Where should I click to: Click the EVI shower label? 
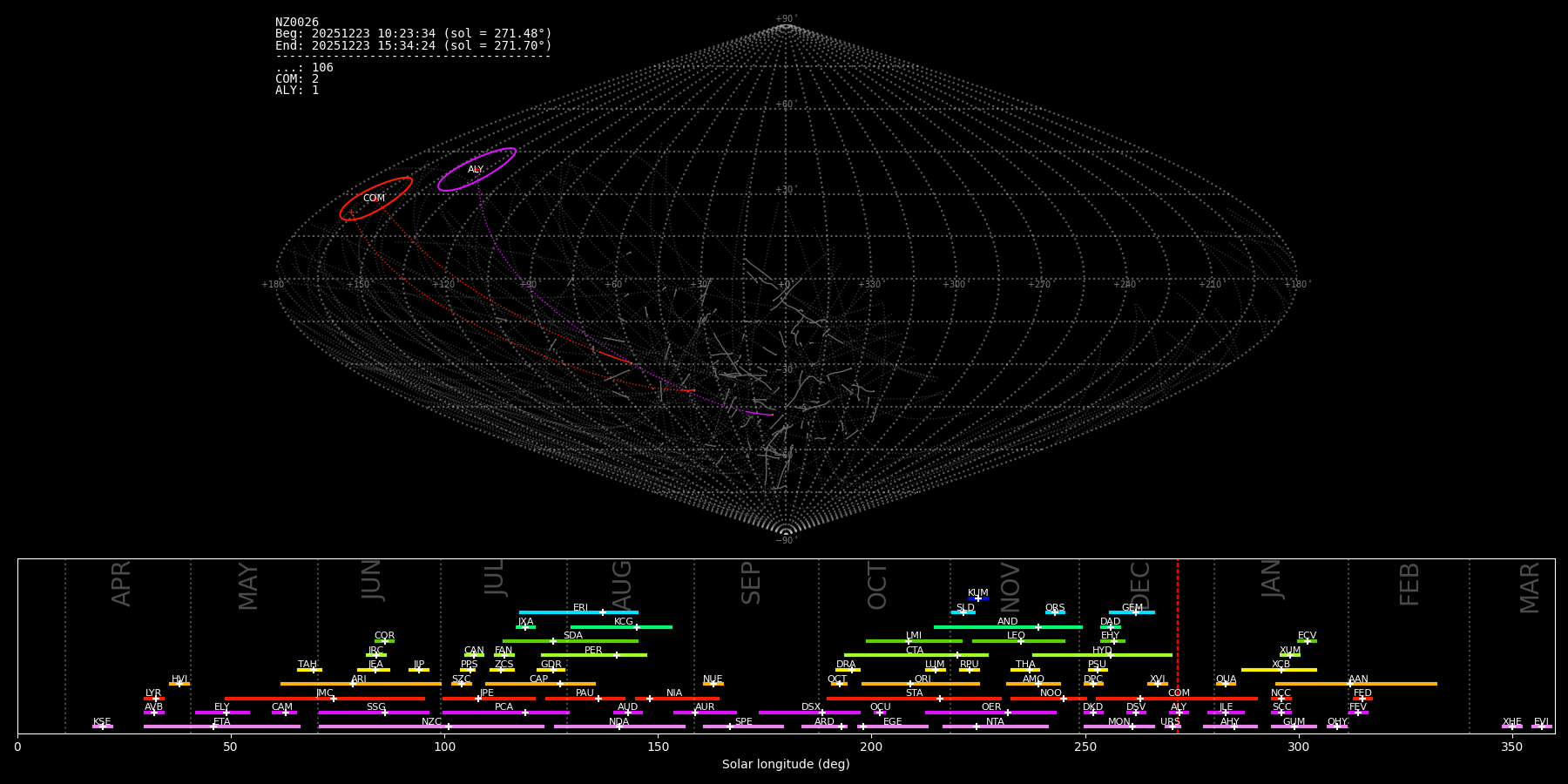[x=1541, y=722]
